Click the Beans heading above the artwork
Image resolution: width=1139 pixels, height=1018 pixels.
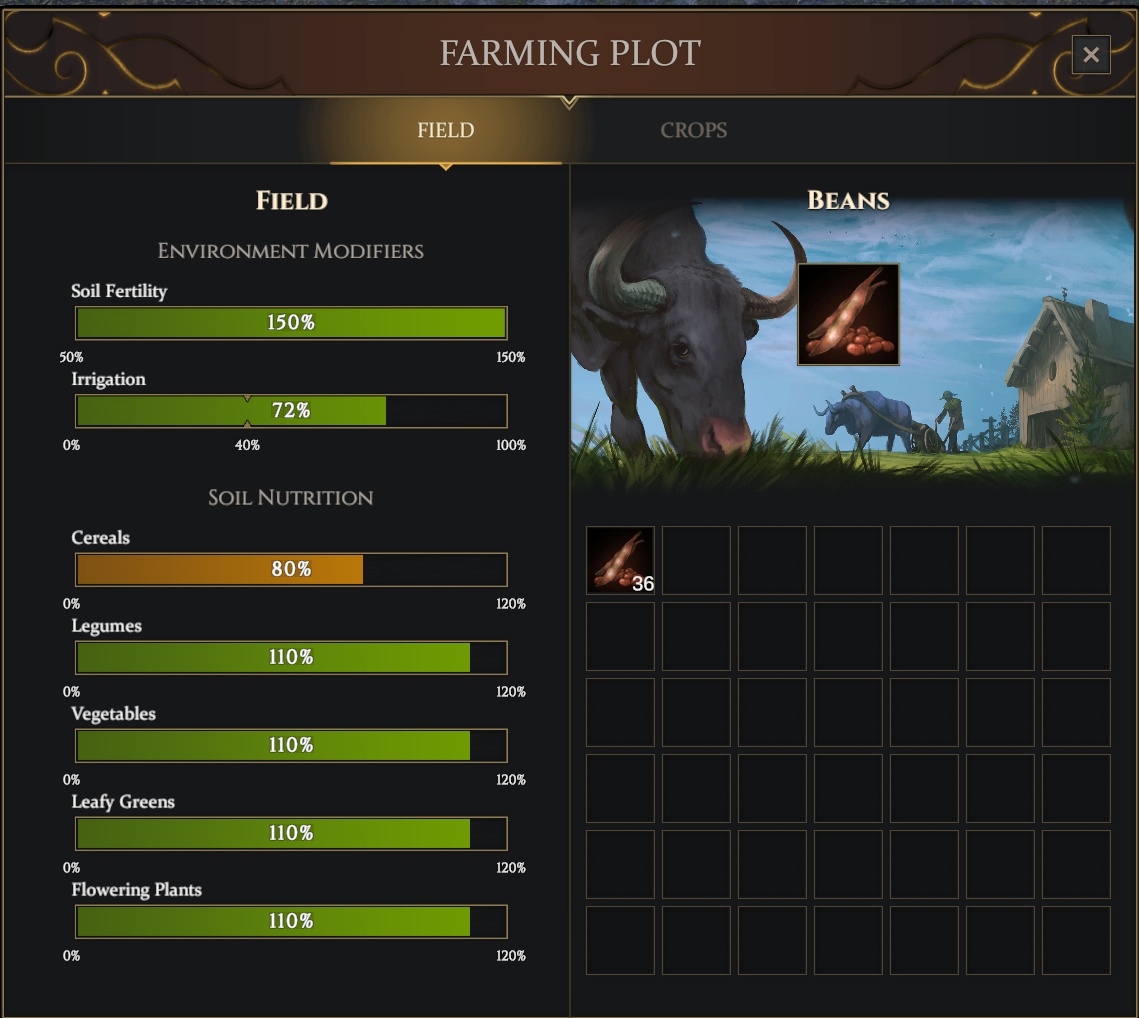tap(848, 201)
